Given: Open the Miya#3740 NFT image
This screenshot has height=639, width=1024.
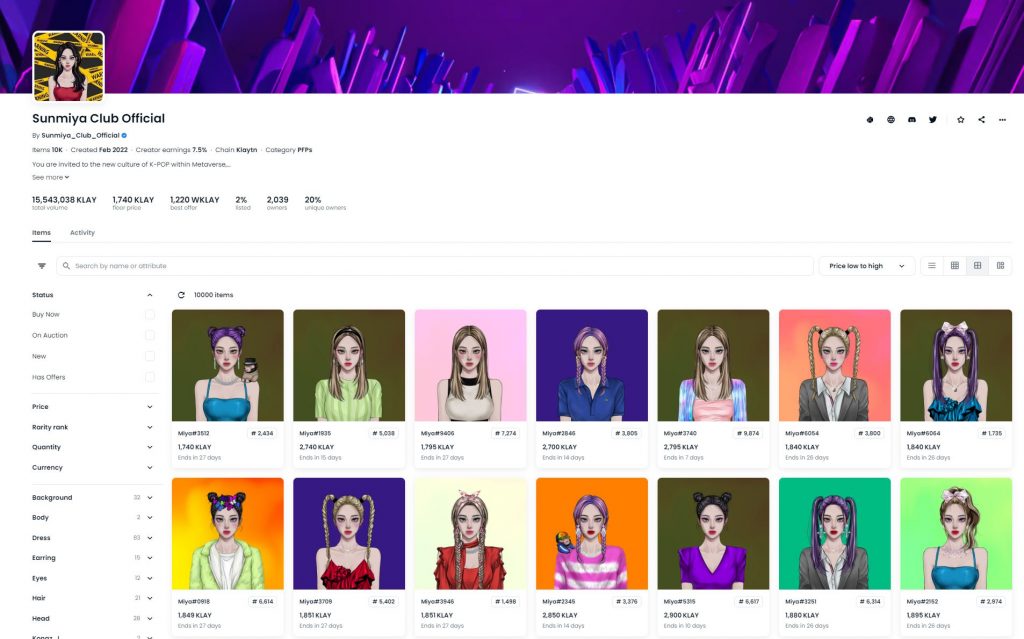Looking at the screenshot, I should [x=714, y=365].
